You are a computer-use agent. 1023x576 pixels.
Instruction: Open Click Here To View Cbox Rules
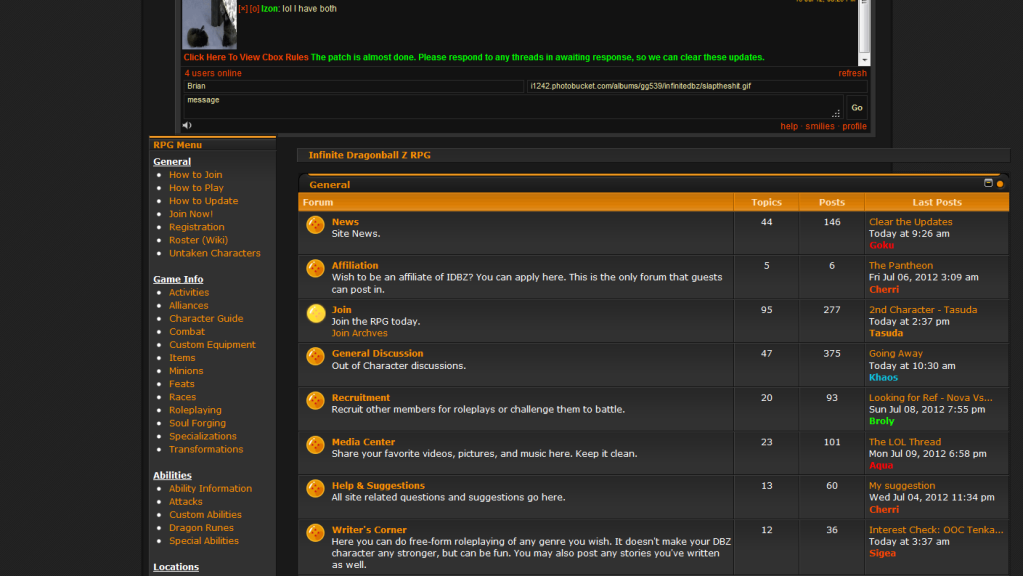[246, 57]
